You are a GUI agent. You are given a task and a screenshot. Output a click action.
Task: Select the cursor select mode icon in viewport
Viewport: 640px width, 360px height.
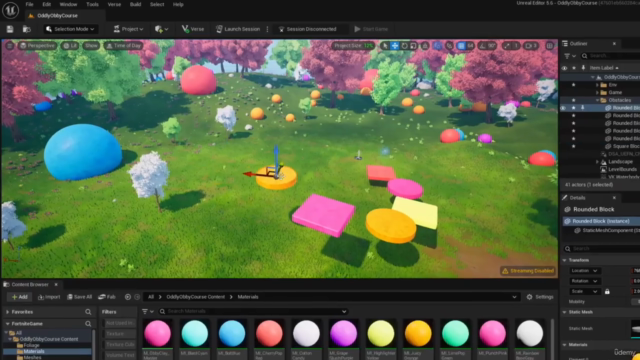[385, 46]
